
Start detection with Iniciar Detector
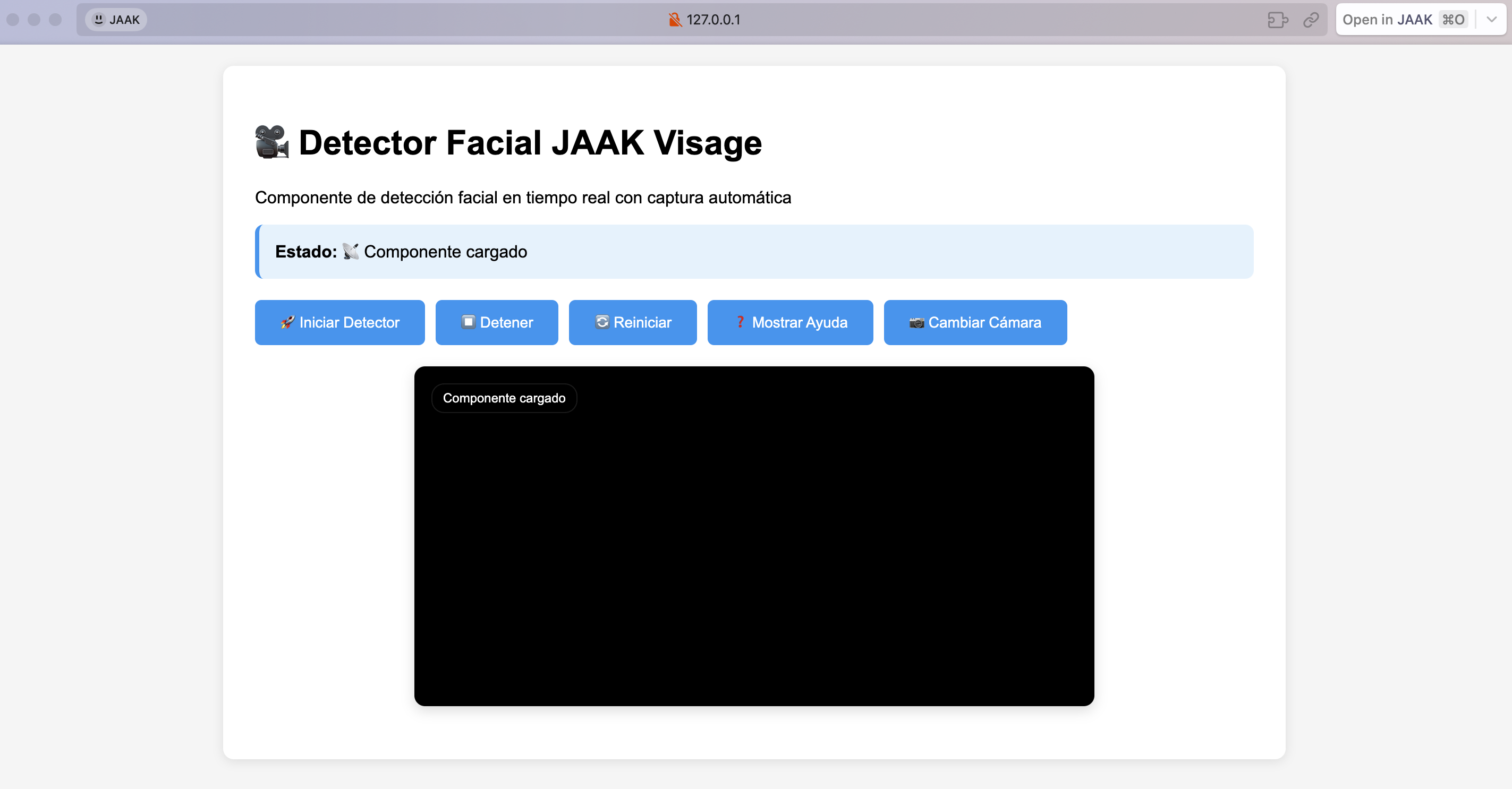point(339,323)
